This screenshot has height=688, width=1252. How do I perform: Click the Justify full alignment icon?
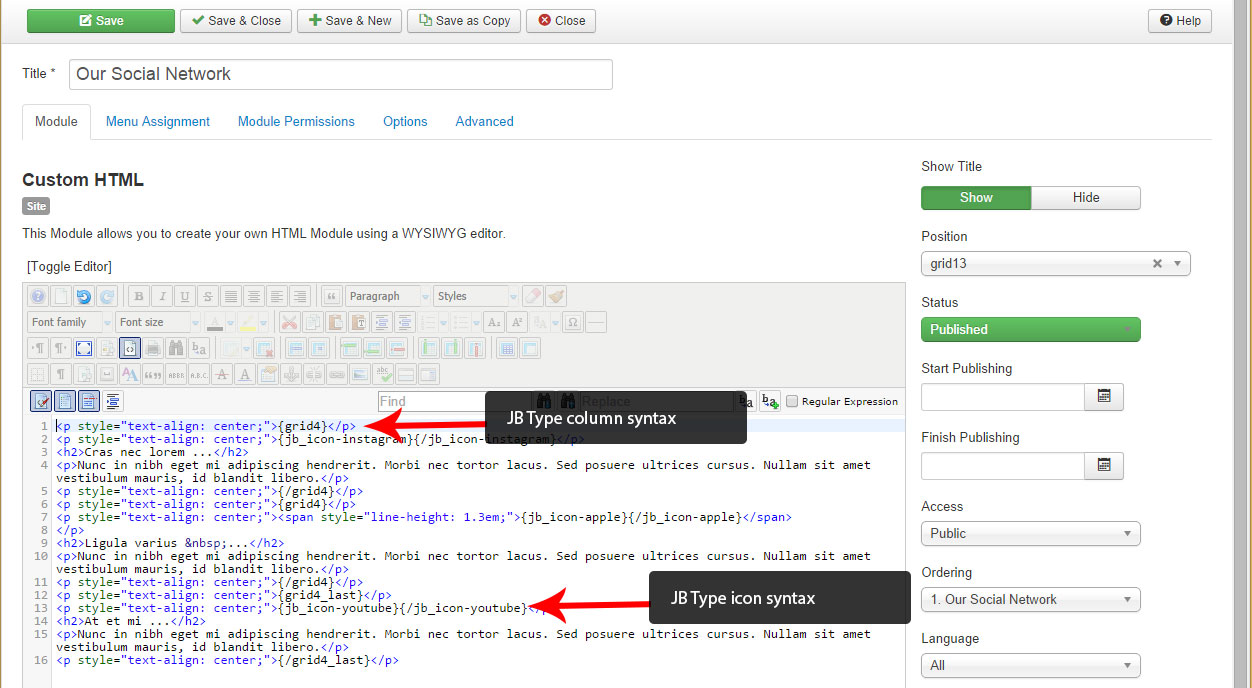[x=231, y=296]
